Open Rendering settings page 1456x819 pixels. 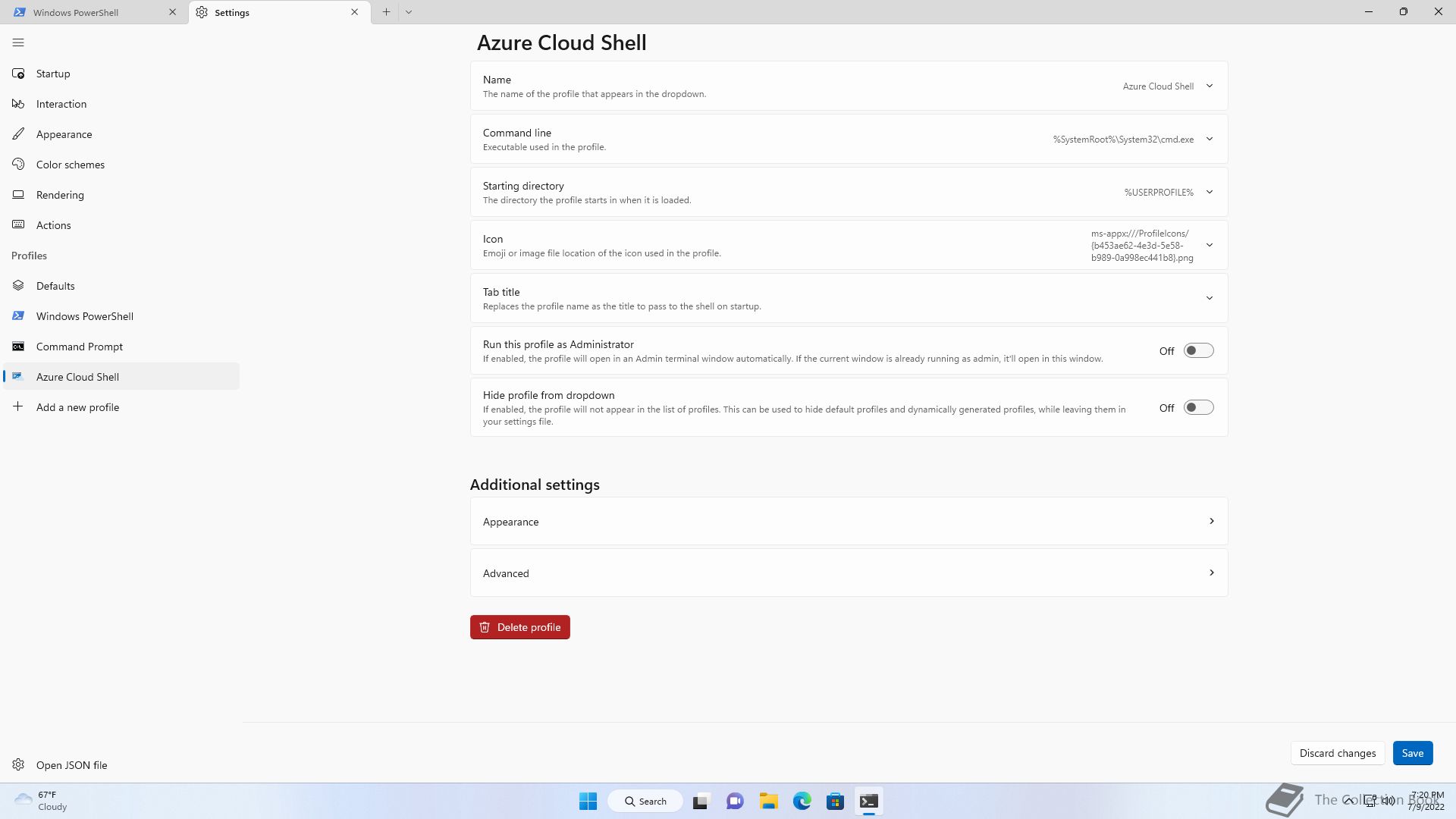coord(121,195)
